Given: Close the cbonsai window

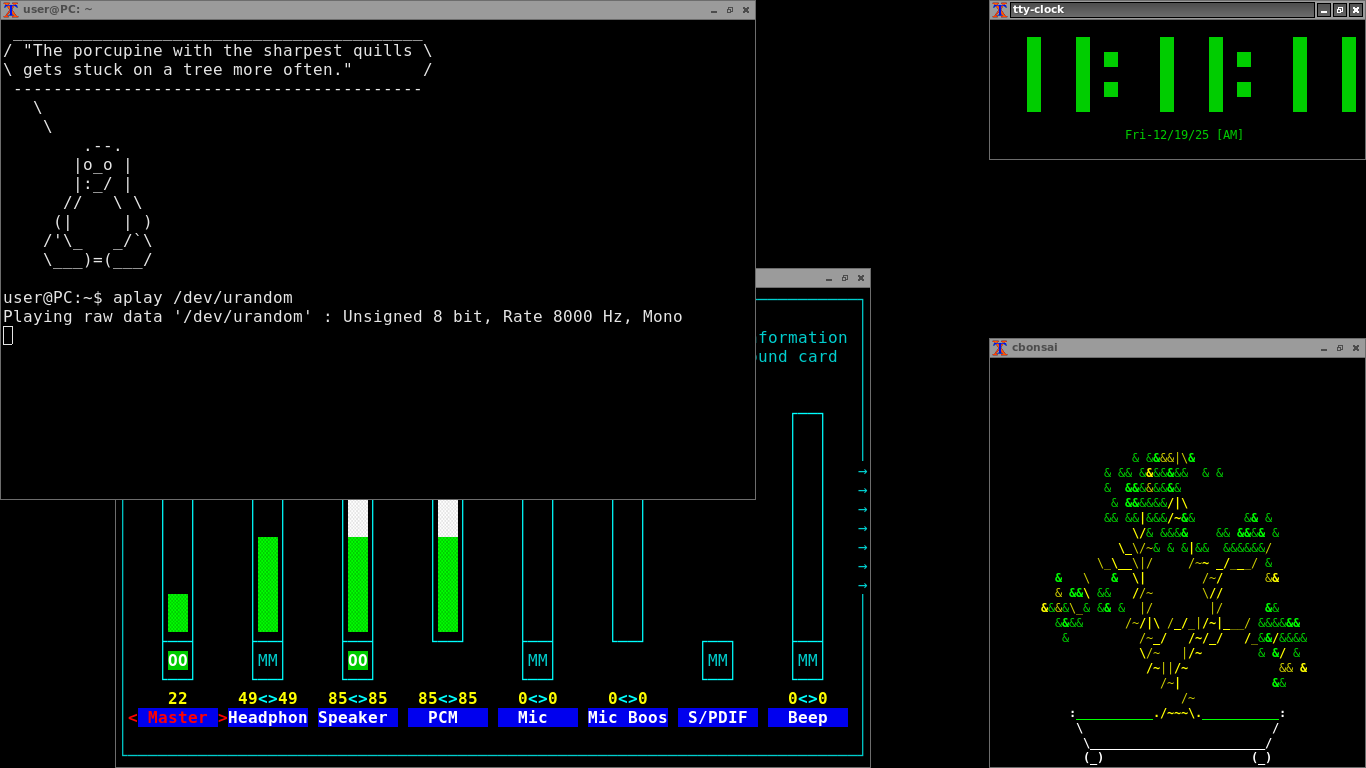Looking at the screenshot, I should click(1356, 348).
